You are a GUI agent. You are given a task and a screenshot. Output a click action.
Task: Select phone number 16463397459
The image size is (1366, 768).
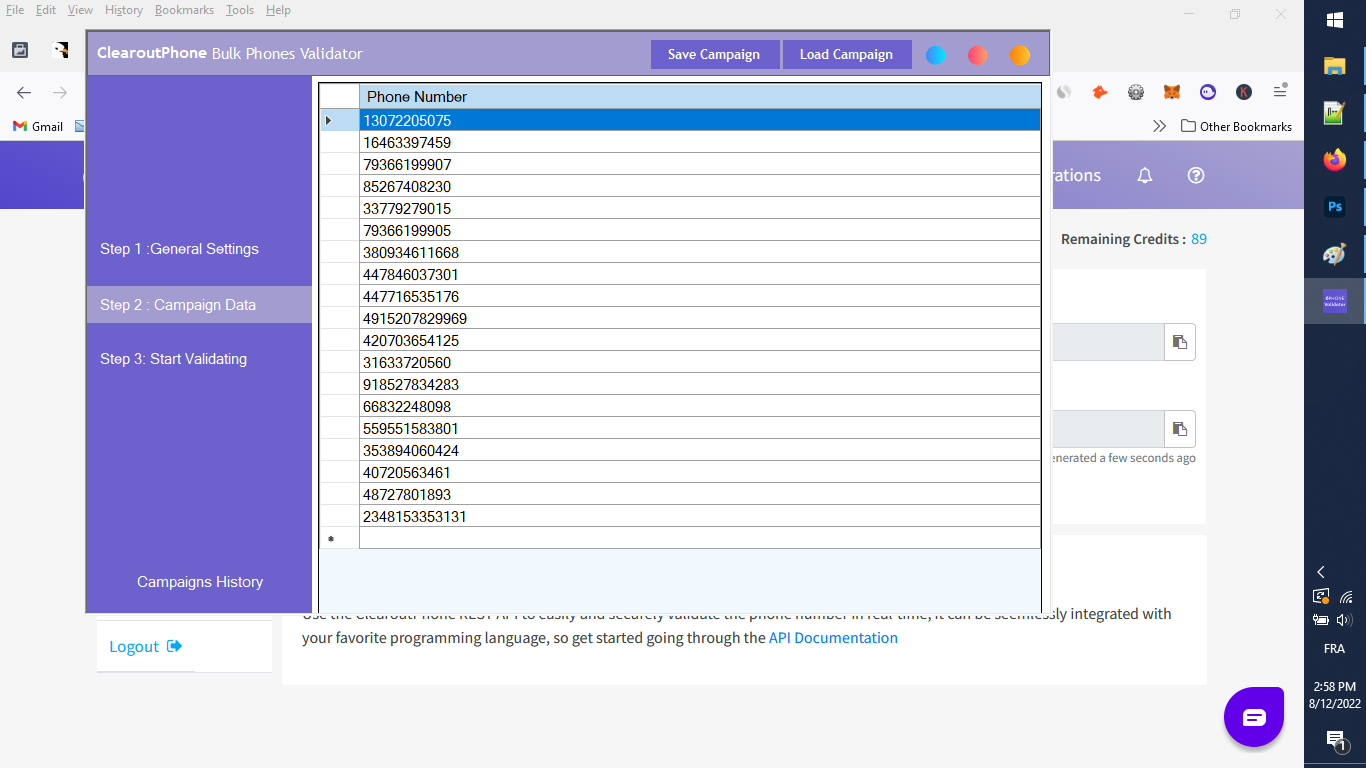coord(700,142)
